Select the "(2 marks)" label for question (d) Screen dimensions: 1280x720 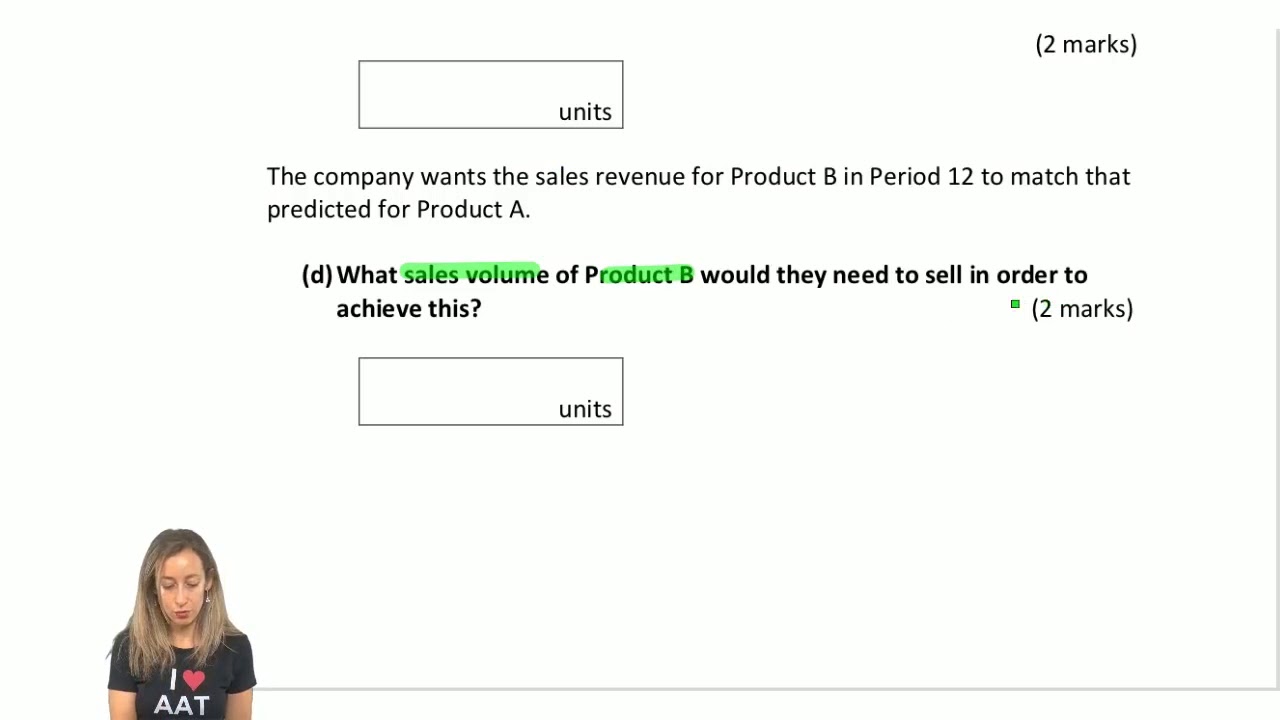tap(1082, 309)
